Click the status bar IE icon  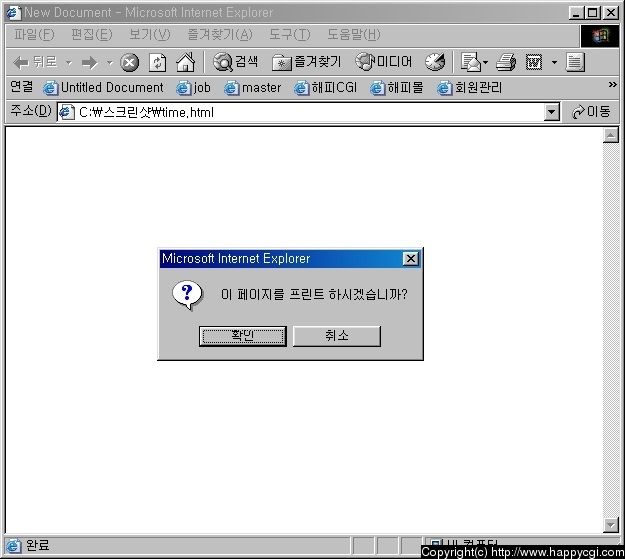tap(13, 545)
